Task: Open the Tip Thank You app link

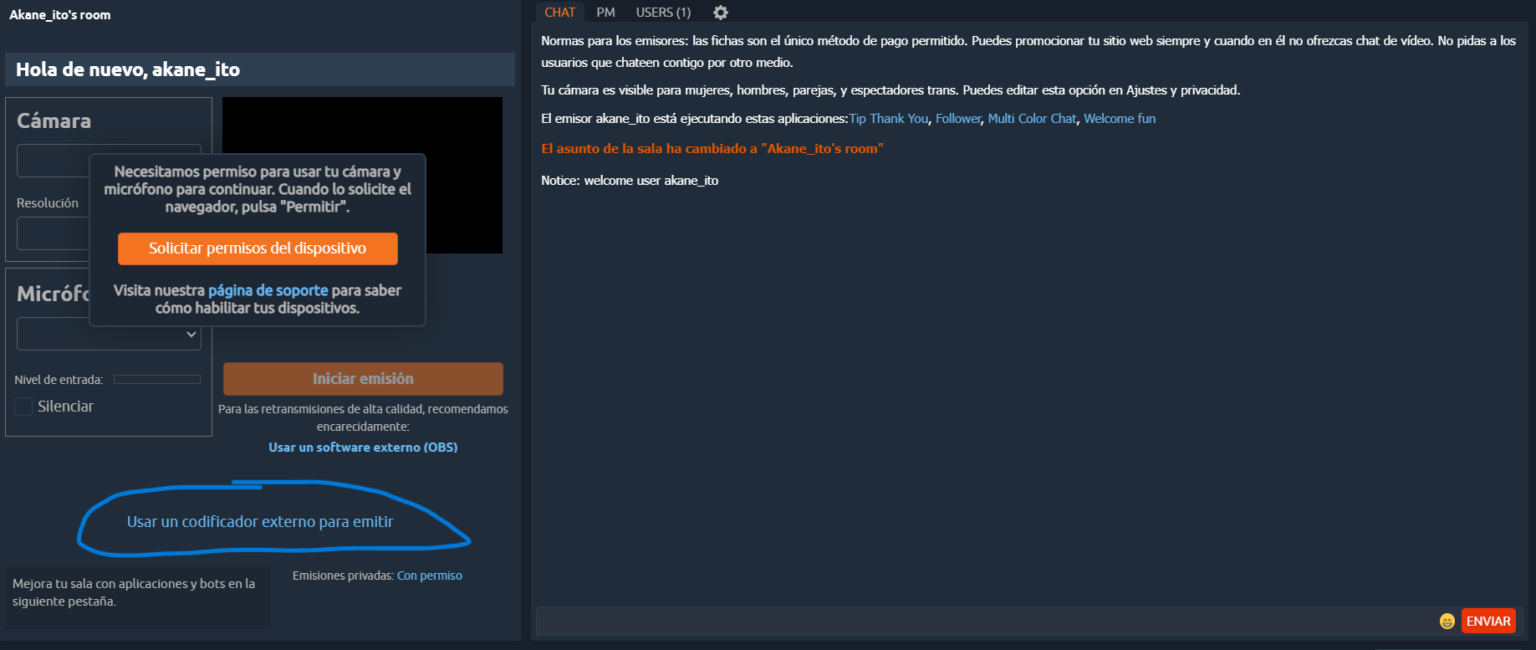Action: (889, 118)
